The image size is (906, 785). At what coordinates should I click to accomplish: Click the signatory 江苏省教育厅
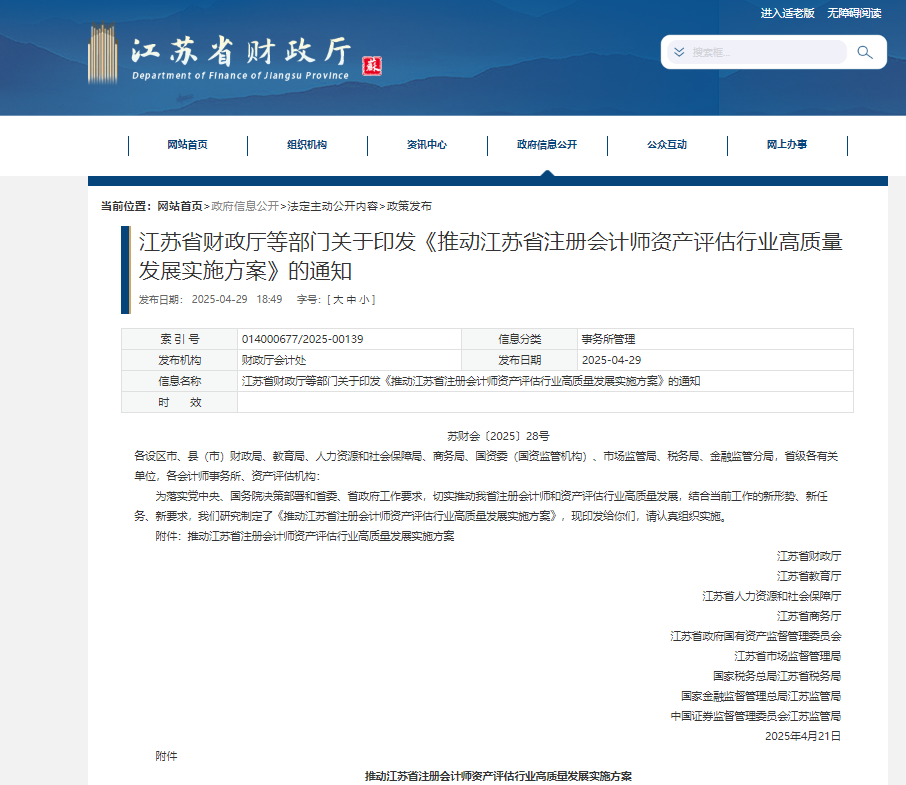click(x=809, y=576)
